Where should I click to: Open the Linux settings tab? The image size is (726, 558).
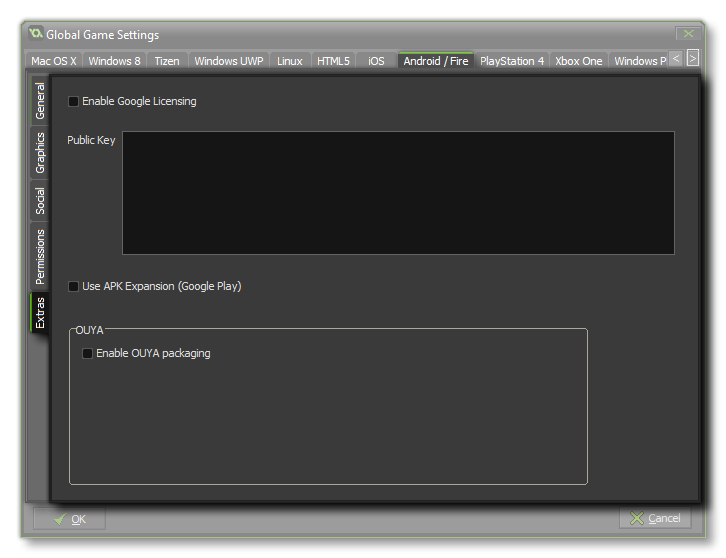click(x=290, y=61)
